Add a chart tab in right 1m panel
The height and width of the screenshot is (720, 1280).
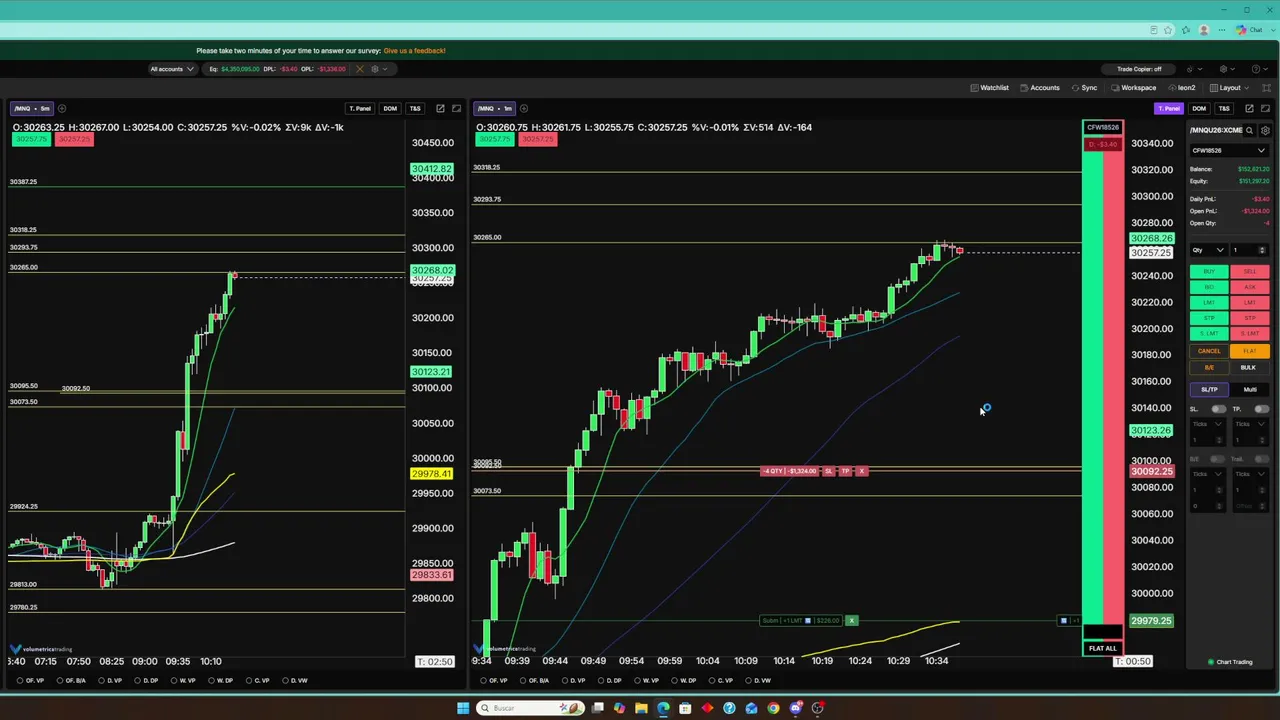[523, 108]
